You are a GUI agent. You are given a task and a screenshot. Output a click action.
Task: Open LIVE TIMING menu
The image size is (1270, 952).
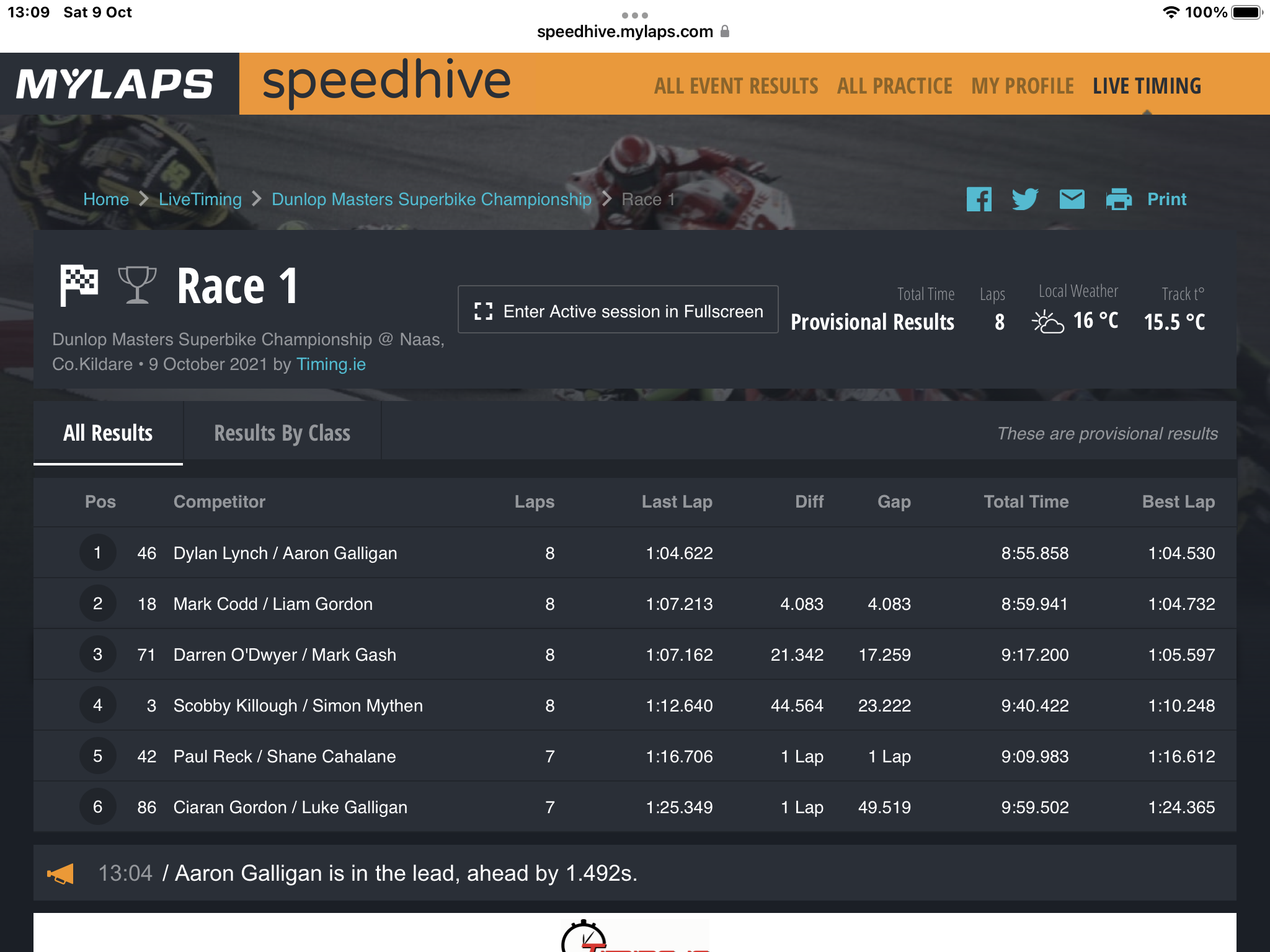tap(1147, 86)
